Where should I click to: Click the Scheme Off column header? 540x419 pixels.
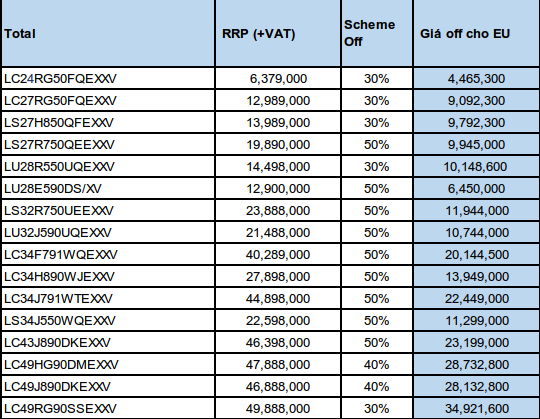pyautogui.click(x=377, y=33)
